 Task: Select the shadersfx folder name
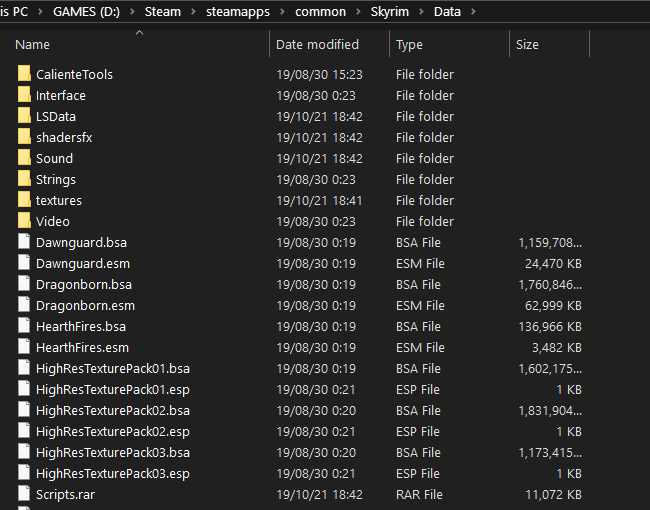(x=64, y=137)
